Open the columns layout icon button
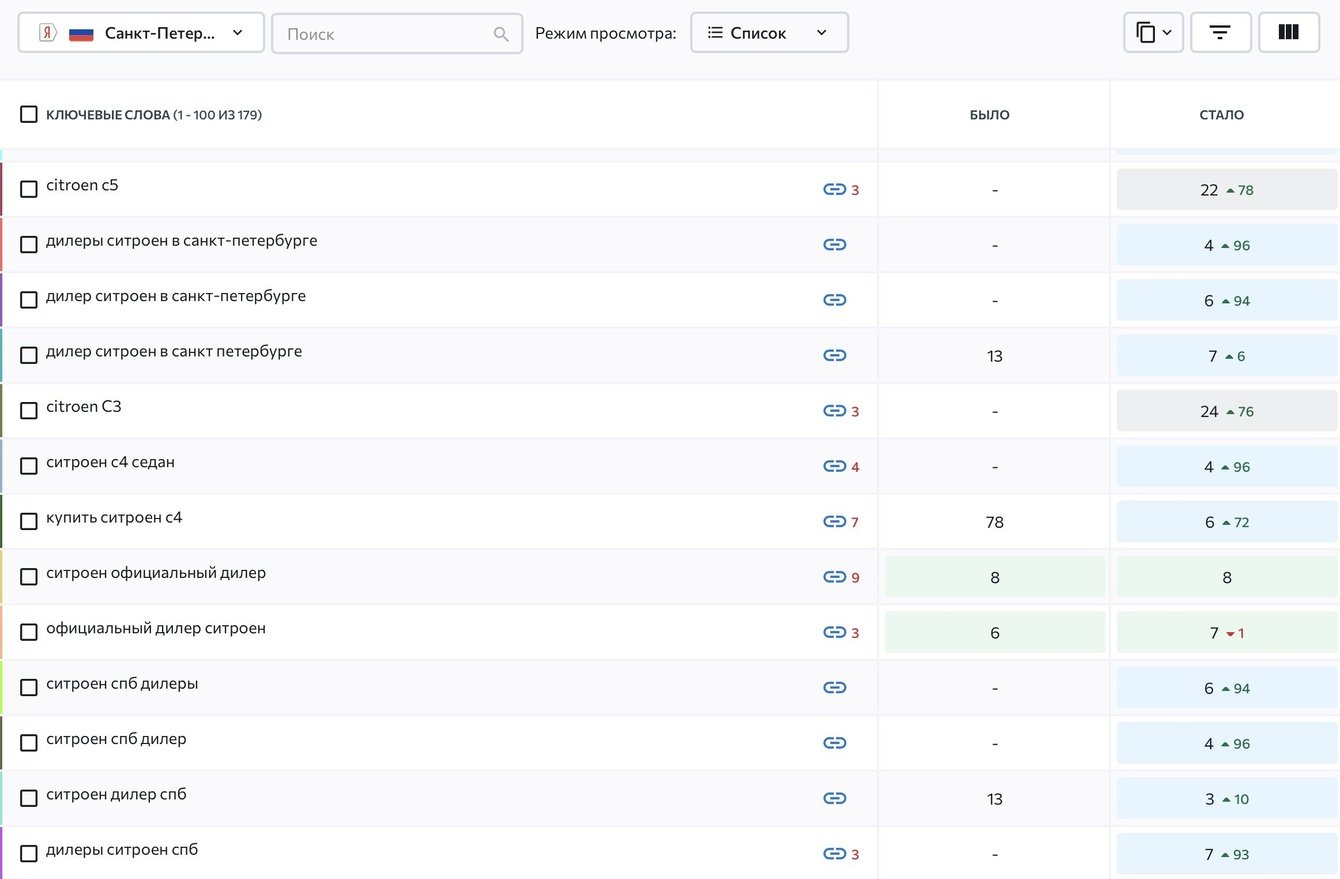1340x879 pixels. click(x=1288, y=33)
